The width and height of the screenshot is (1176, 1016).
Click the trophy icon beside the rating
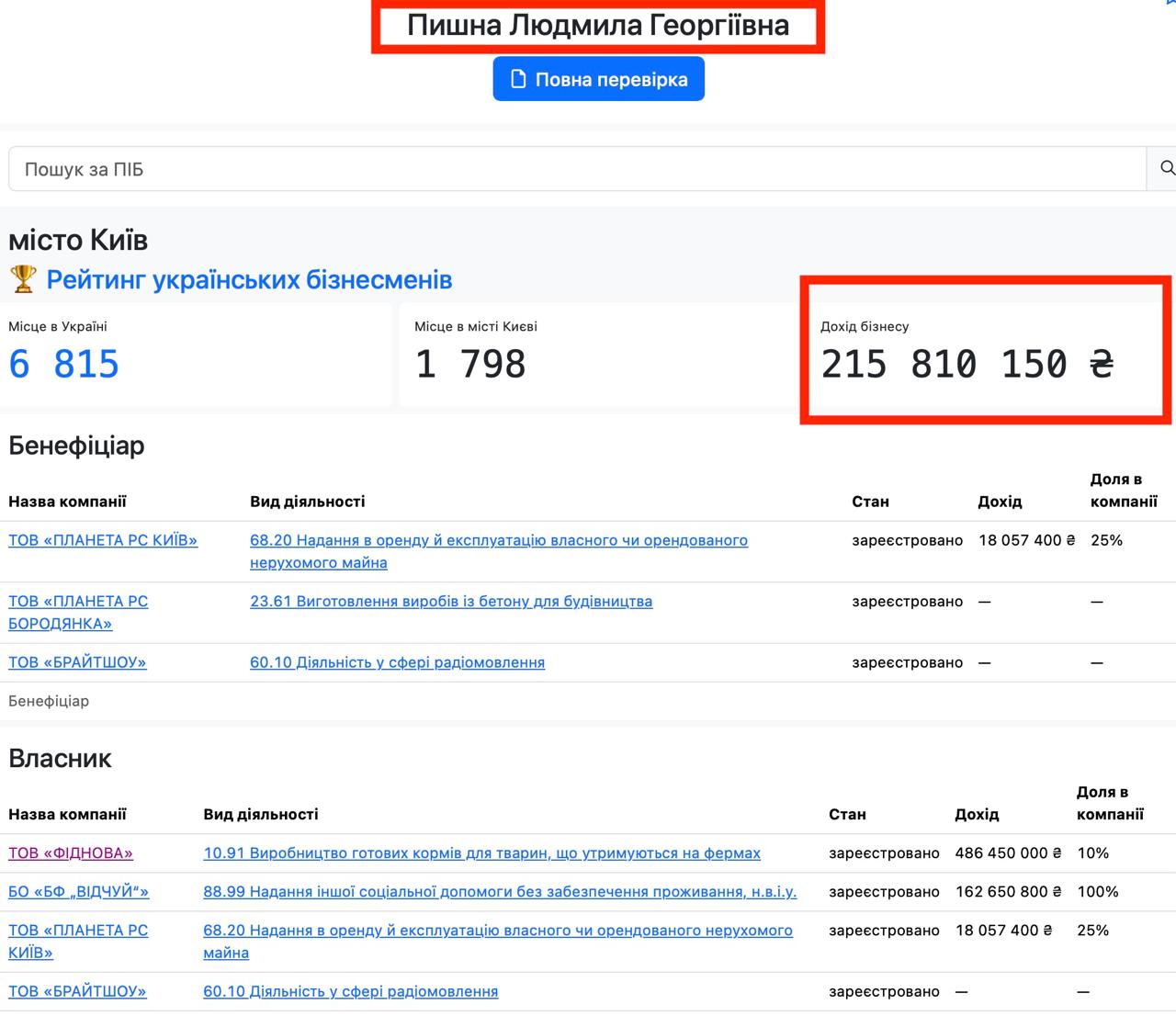(23, 279)
